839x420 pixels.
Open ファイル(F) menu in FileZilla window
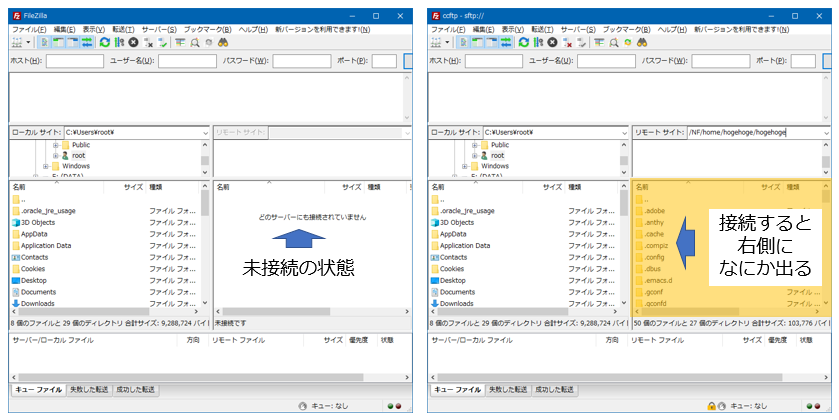coord(29,29)
